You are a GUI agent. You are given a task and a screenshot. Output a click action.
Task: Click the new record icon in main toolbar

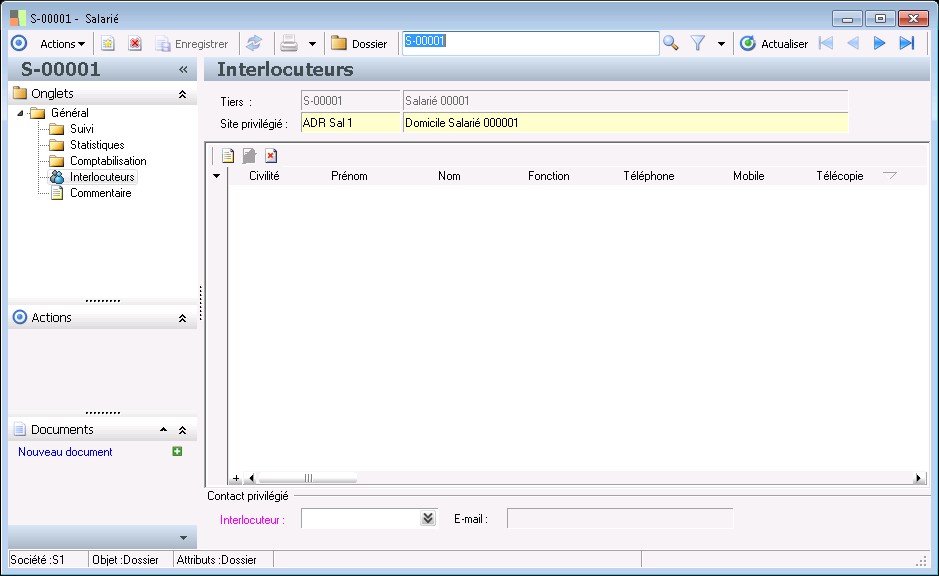pyautogui.click(x=108, y=43)
